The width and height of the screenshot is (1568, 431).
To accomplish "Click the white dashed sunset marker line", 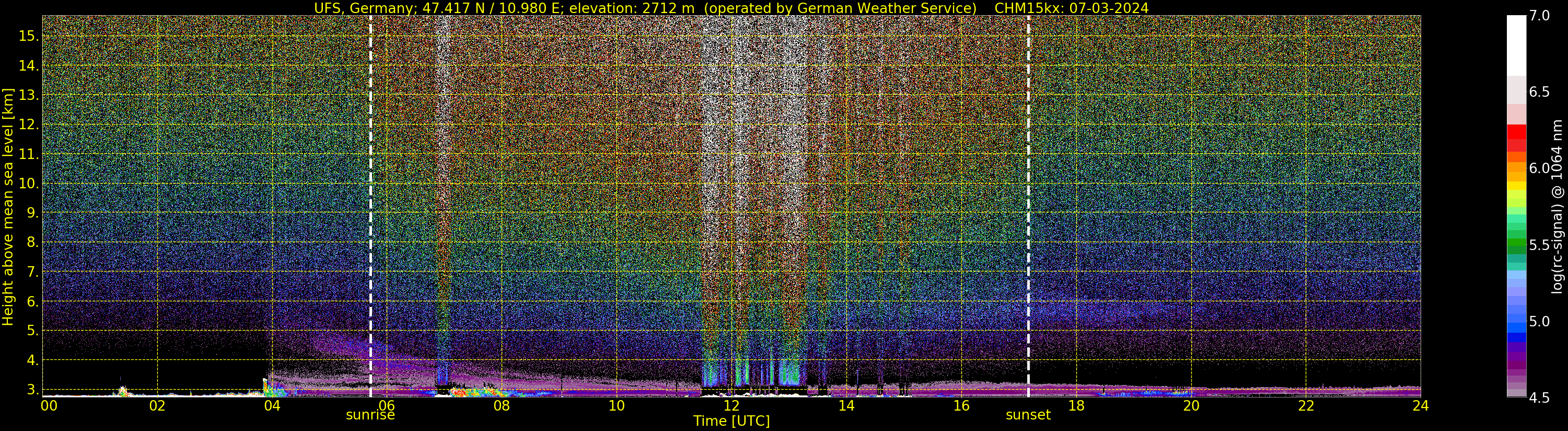I will click(x=1029, y=206).
